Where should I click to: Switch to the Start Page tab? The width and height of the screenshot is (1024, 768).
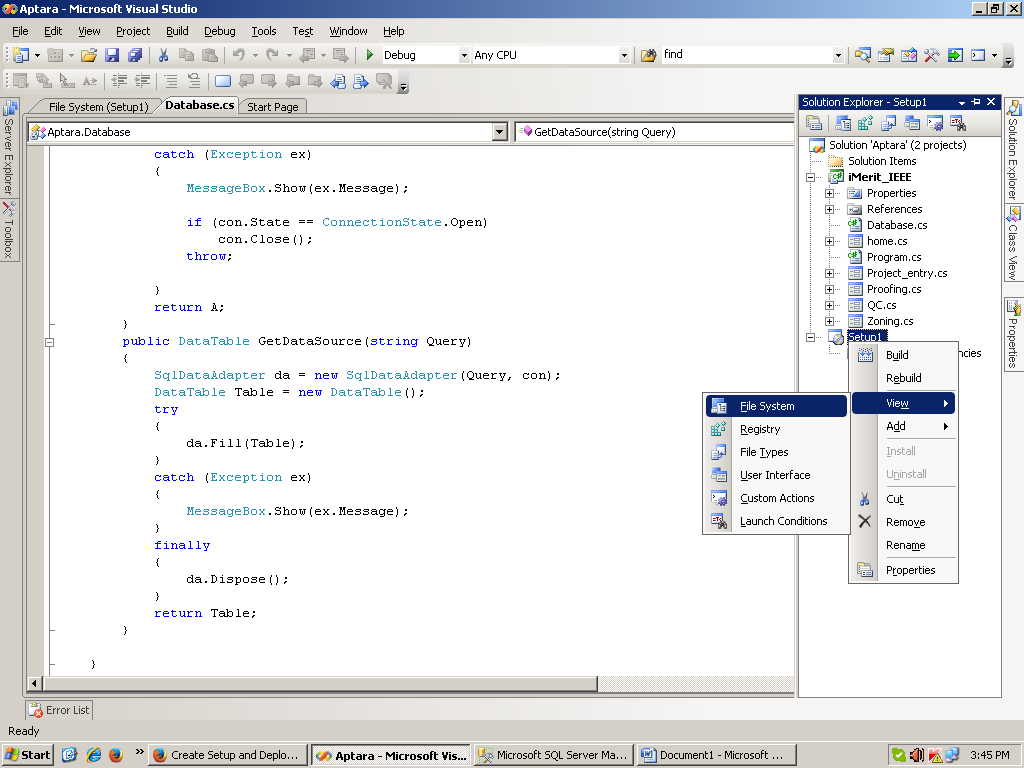pyautogui.click(x=272, y=106)
